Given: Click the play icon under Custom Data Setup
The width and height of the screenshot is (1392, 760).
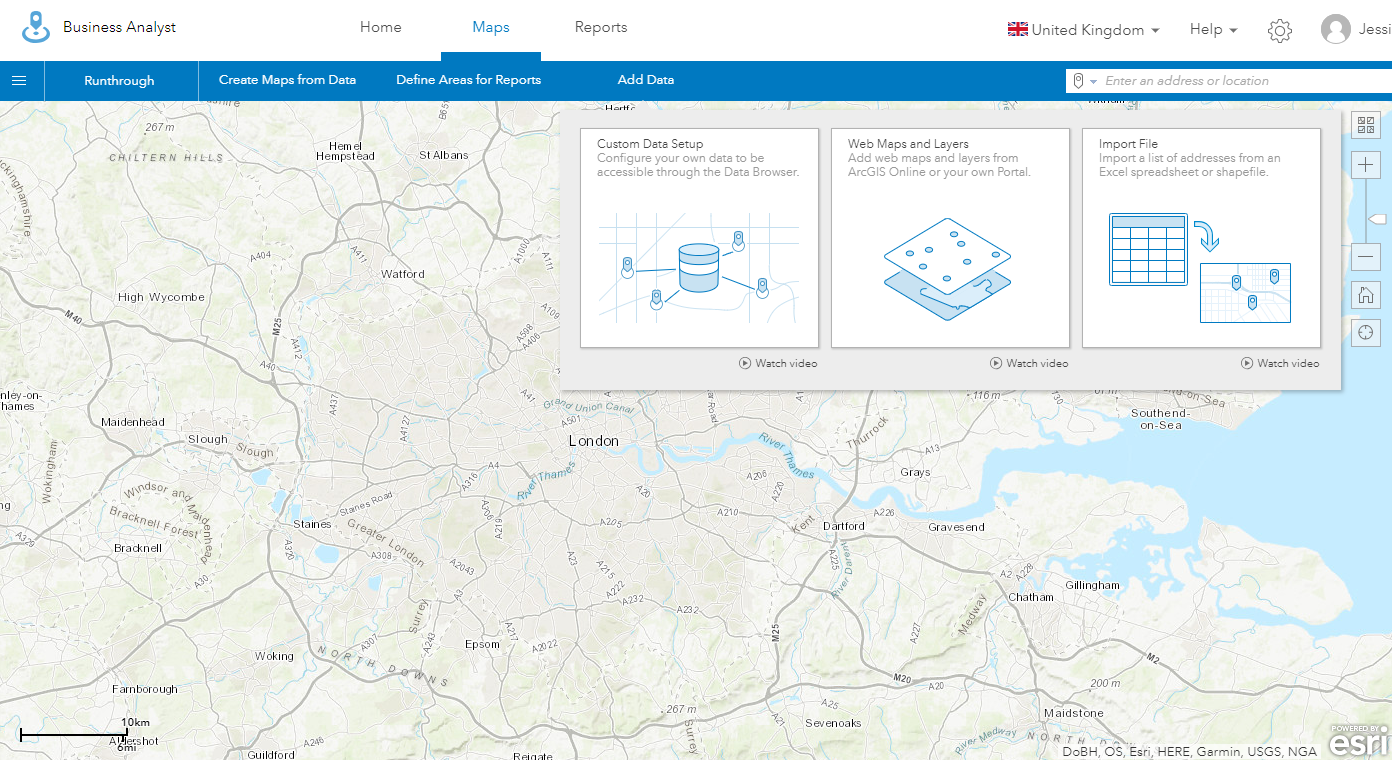Looking at the screenshot, I should click(x=745, y=363).
